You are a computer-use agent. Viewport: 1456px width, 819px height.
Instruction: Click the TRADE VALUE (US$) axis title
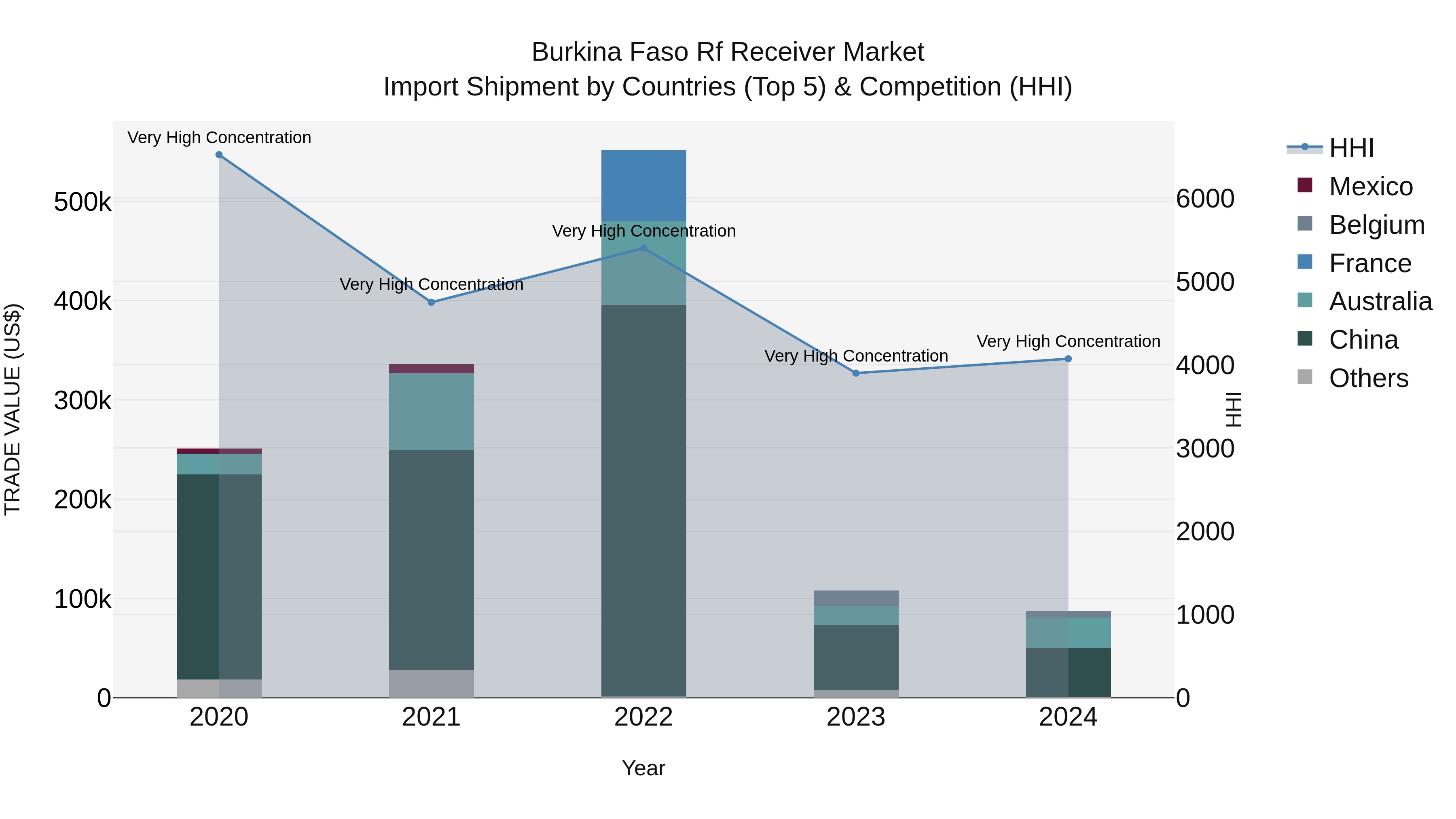(13, 409)
